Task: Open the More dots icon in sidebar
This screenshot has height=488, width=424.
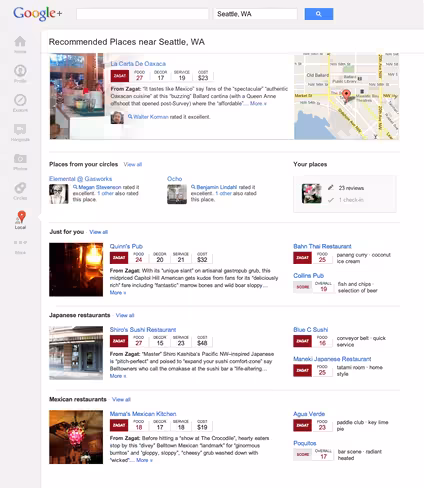Action: 20,242
